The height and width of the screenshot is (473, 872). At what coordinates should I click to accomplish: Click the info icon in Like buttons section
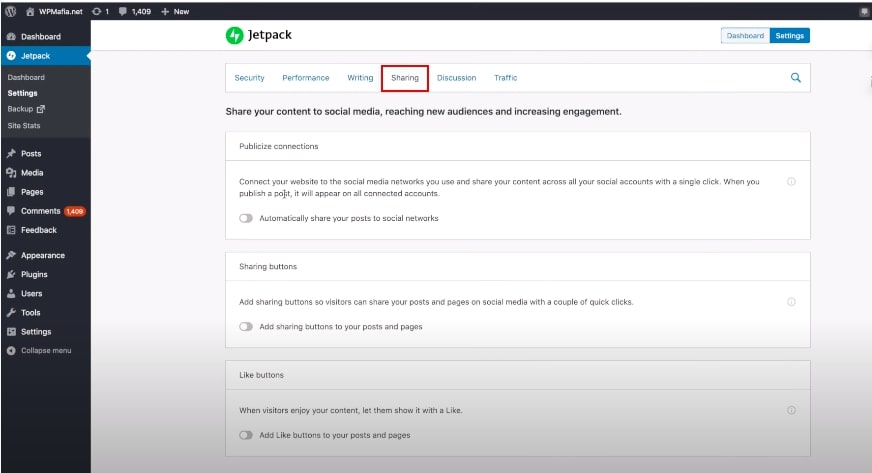tap(791, 410)
